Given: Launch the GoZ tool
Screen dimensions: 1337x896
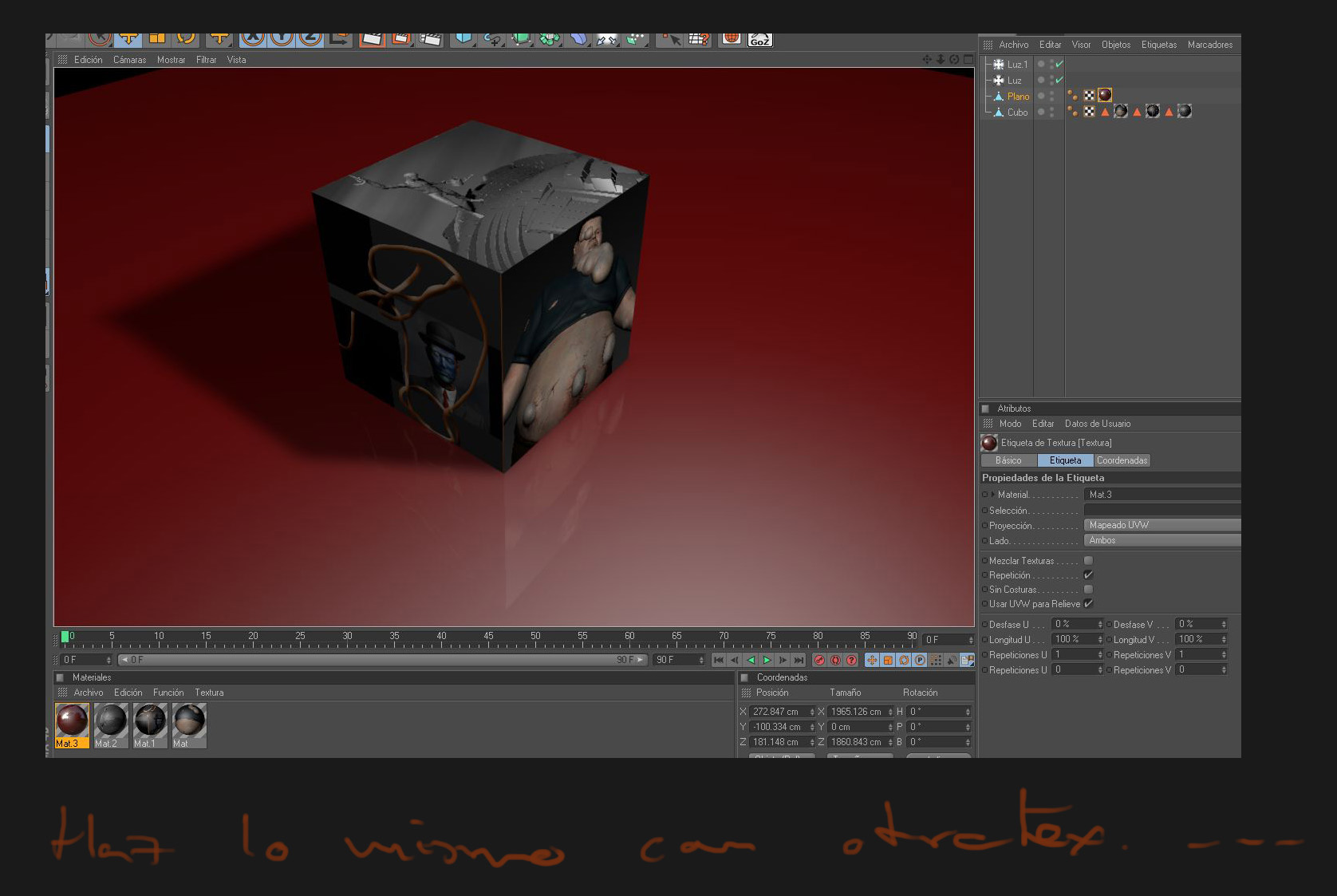Looking at the screenshot, I should (759, 38).
